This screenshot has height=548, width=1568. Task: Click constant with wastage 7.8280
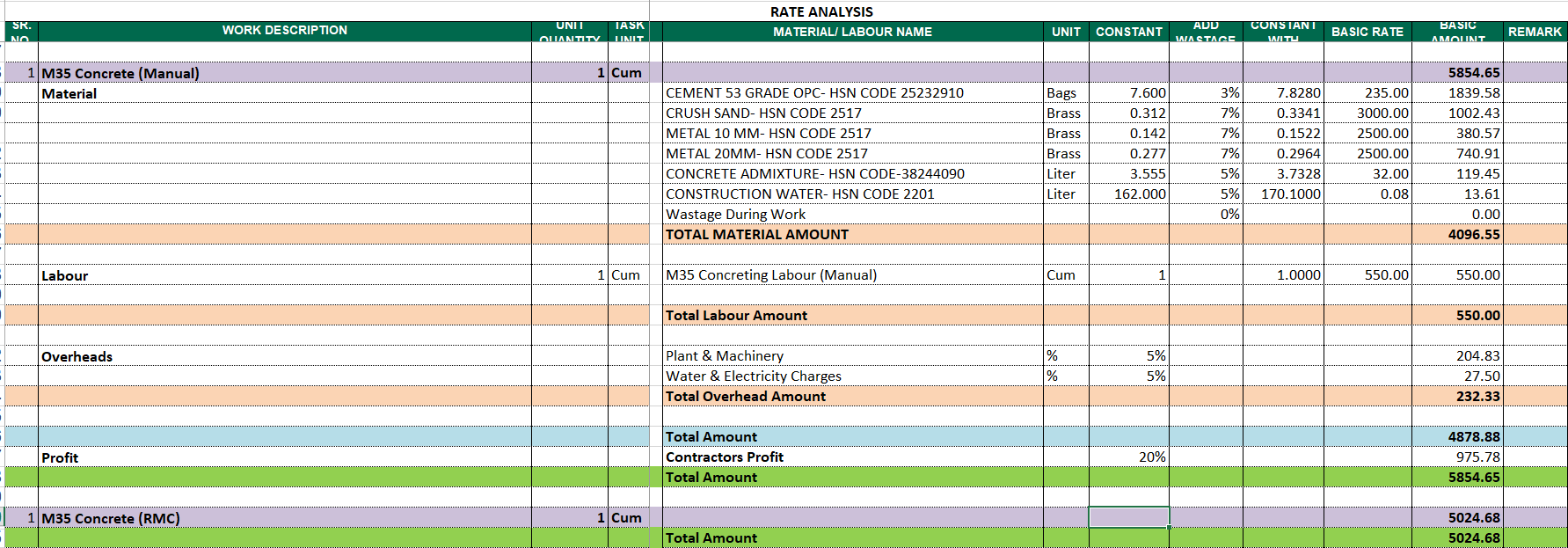coord(1283,93)
